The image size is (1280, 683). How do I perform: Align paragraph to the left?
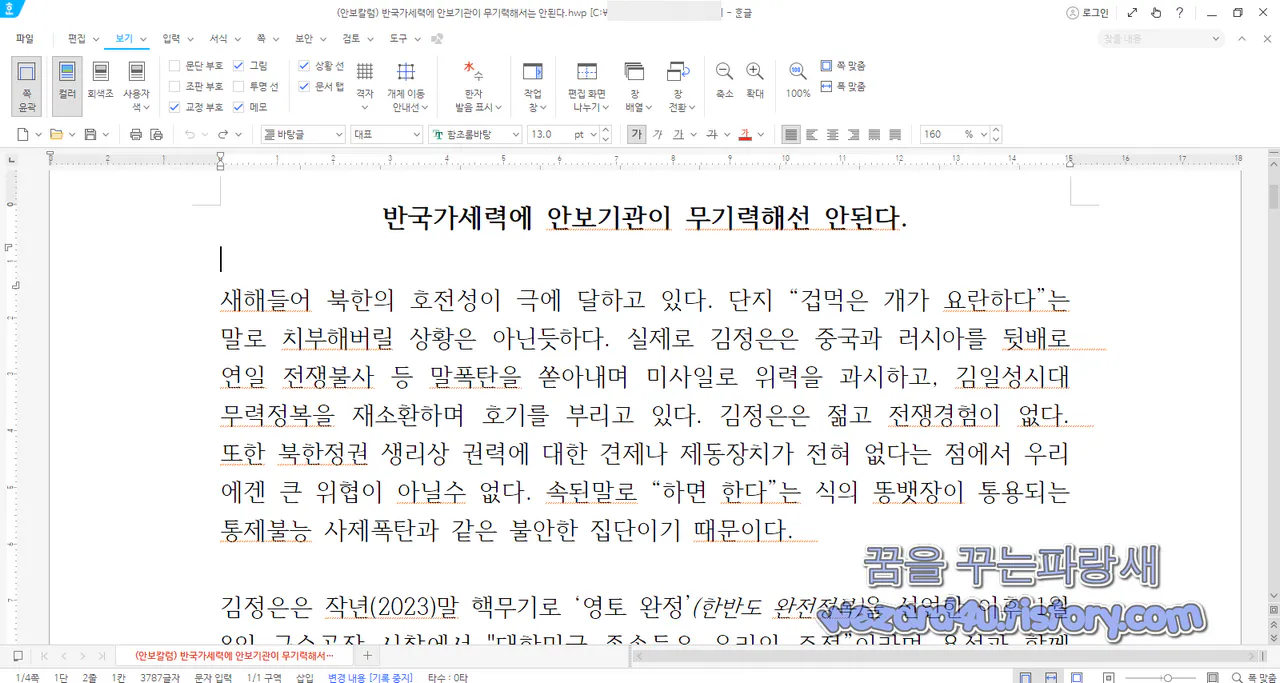pyautogui.click(x=812, y=134)
